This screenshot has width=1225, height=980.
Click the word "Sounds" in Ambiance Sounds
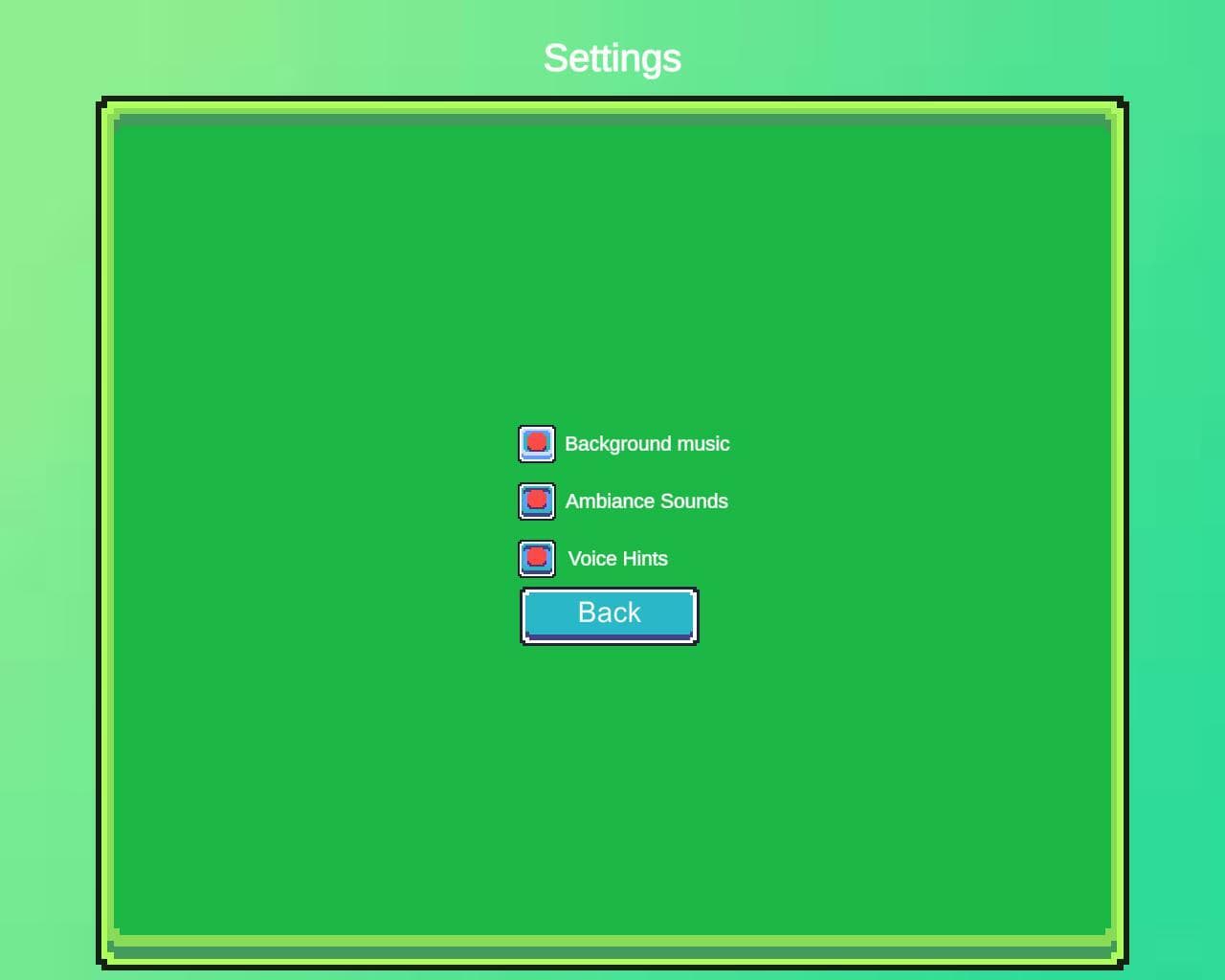[x=693, y=501]
